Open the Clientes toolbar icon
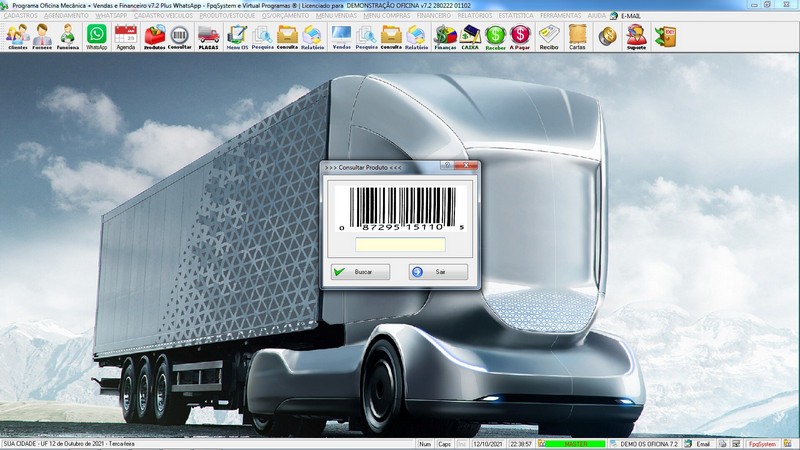The image size is (800, 450). tap(17, 37)
